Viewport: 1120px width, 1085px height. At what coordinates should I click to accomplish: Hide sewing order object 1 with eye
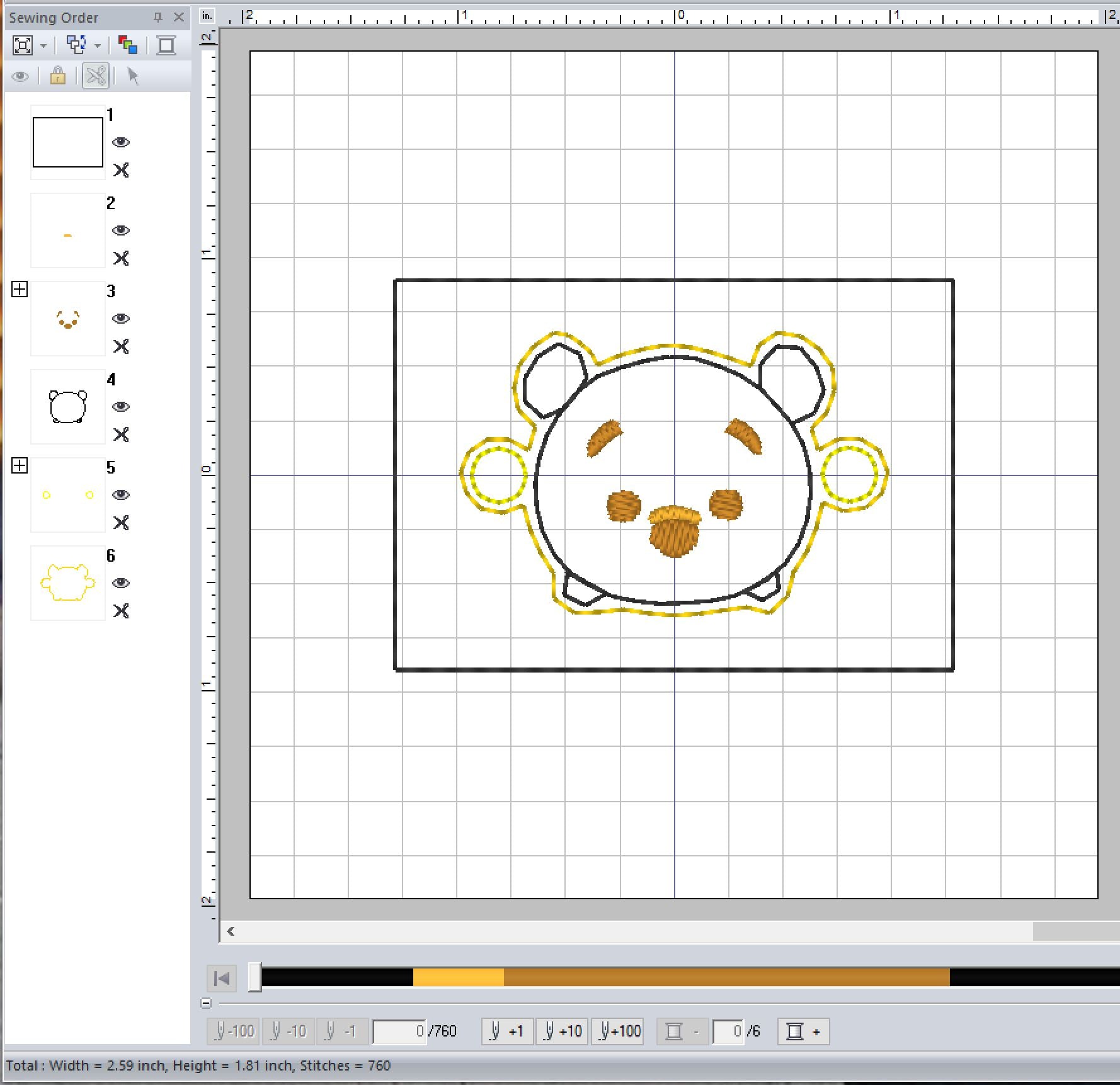(x=121, y=142)
